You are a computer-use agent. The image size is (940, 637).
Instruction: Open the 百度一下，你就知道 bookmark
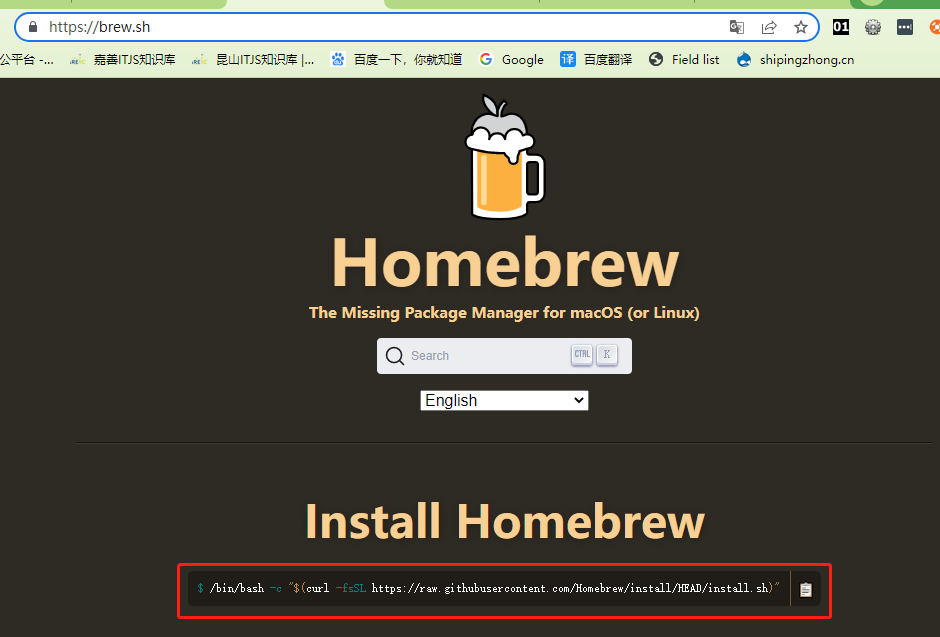(397, 59)
